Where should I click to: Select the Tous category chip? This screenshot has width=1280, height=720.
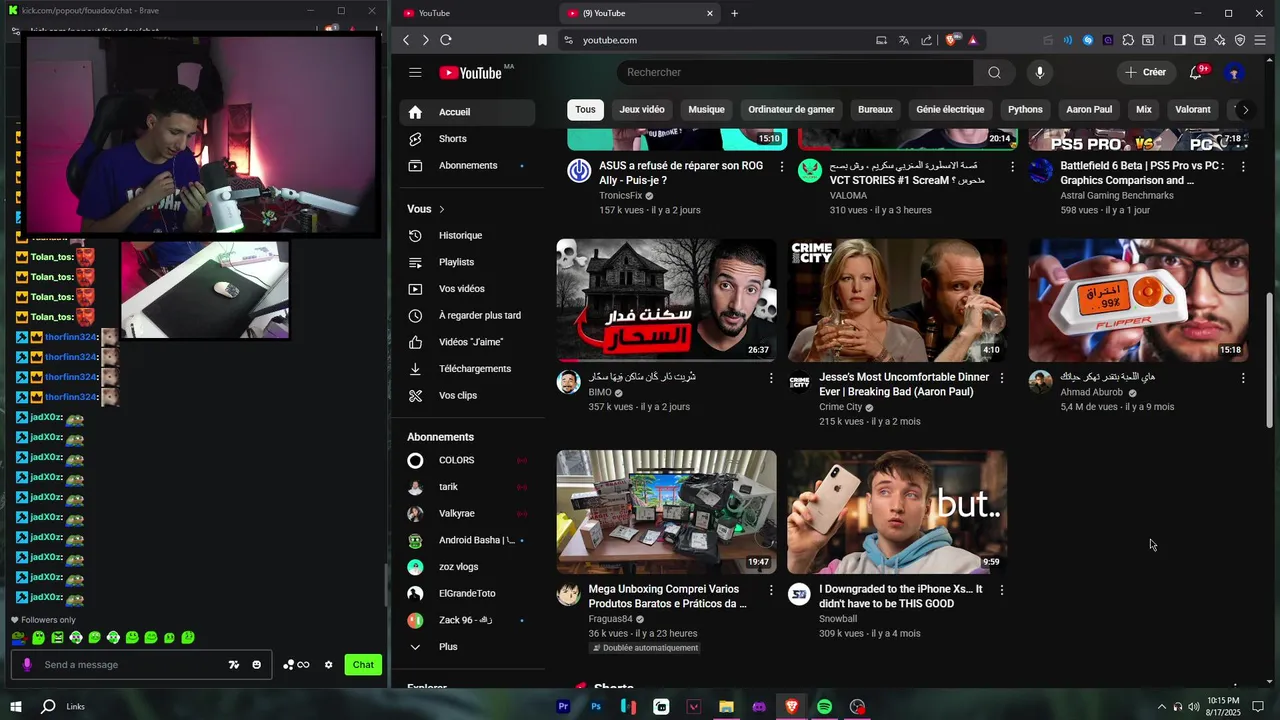coord(585,110)
